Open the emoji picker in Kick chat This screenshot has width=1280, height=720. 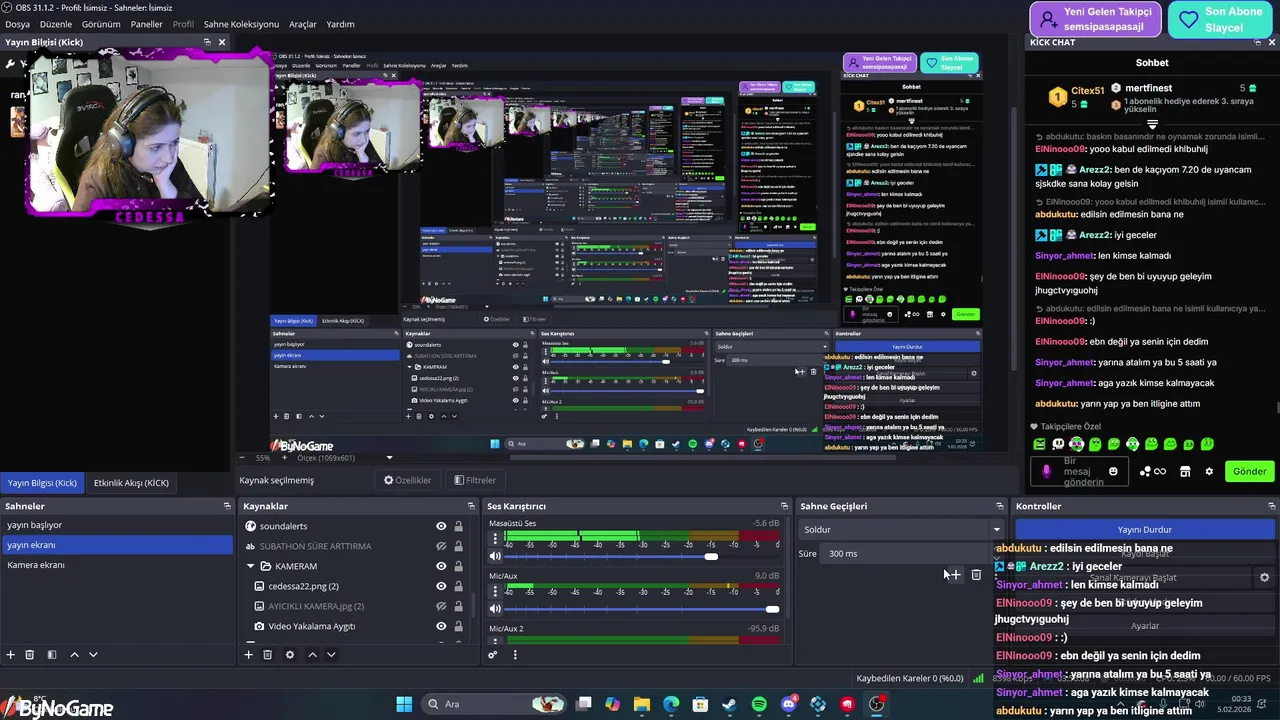coord(1113,471)
